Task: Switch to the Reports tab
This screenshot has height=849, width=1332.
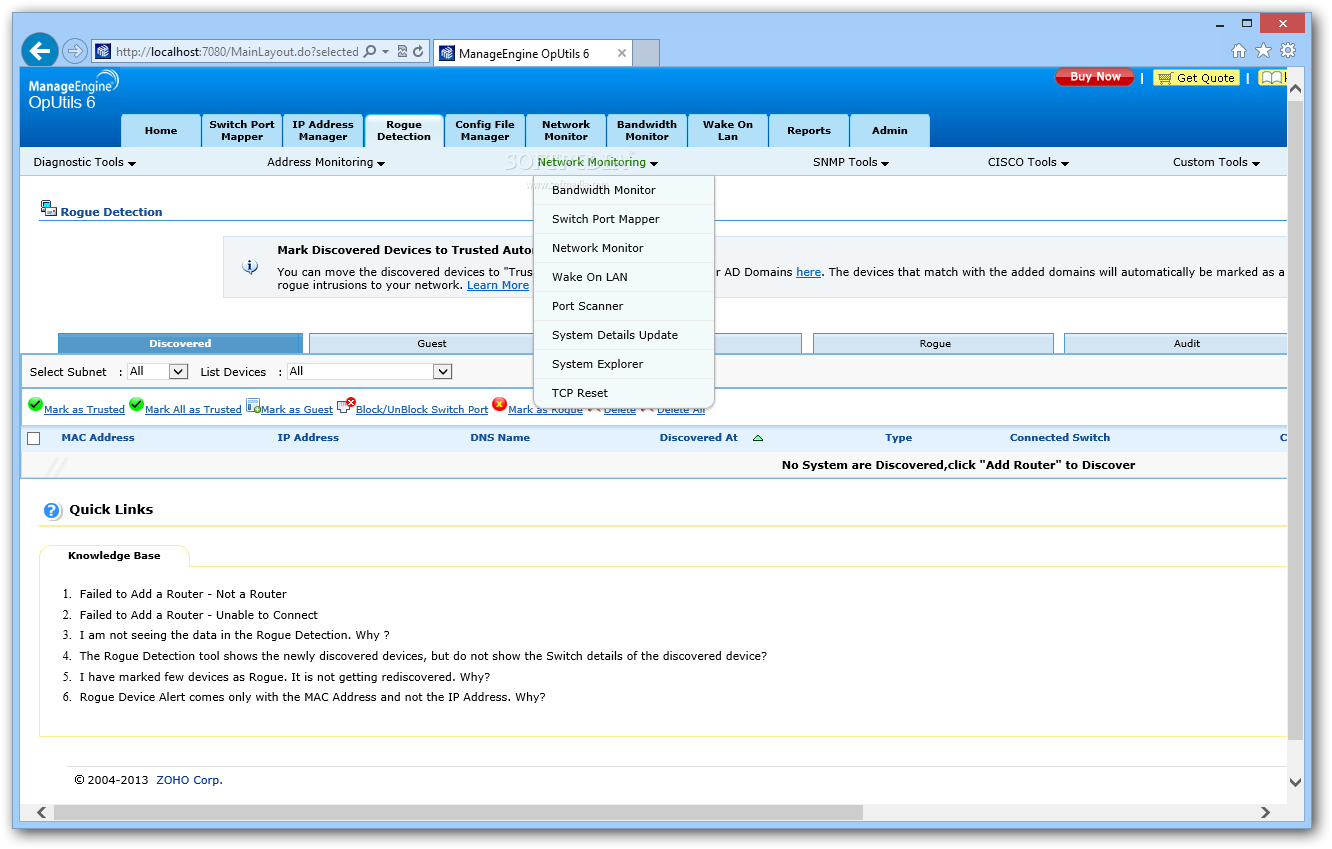Action: point(809,131)
